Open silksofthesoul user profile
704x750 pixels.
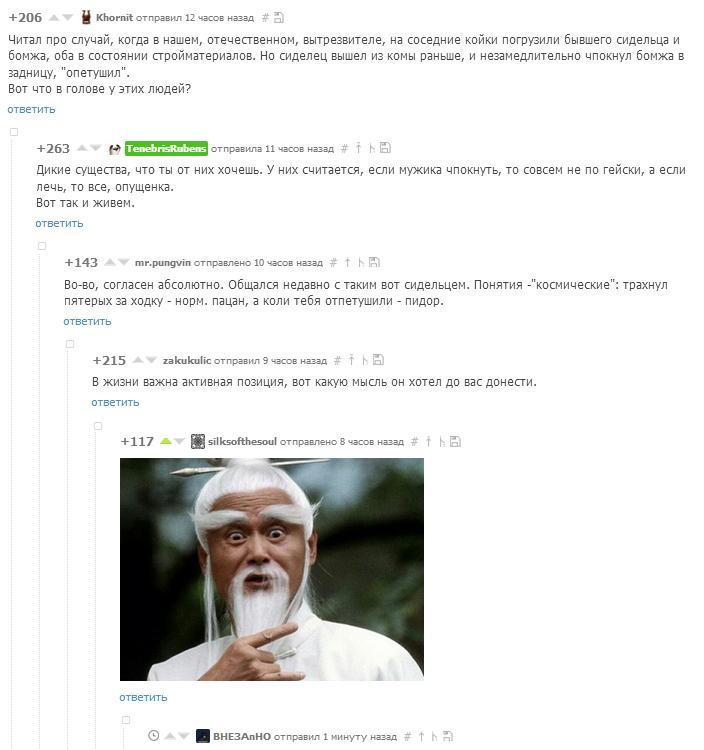[242, 441]
